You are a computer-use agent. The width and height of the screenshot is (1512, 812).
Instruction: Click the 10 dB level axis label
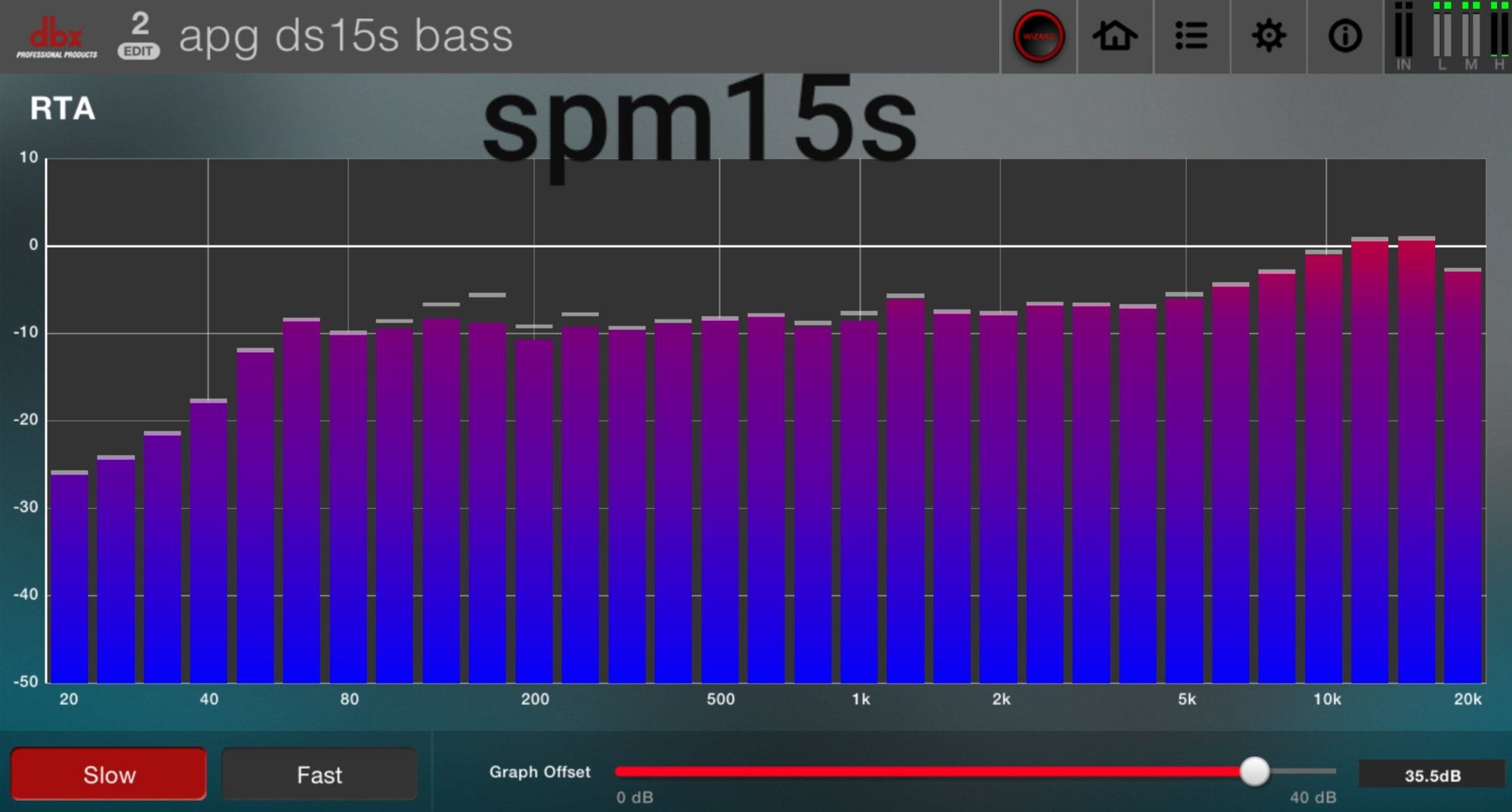tap(29, 157)
